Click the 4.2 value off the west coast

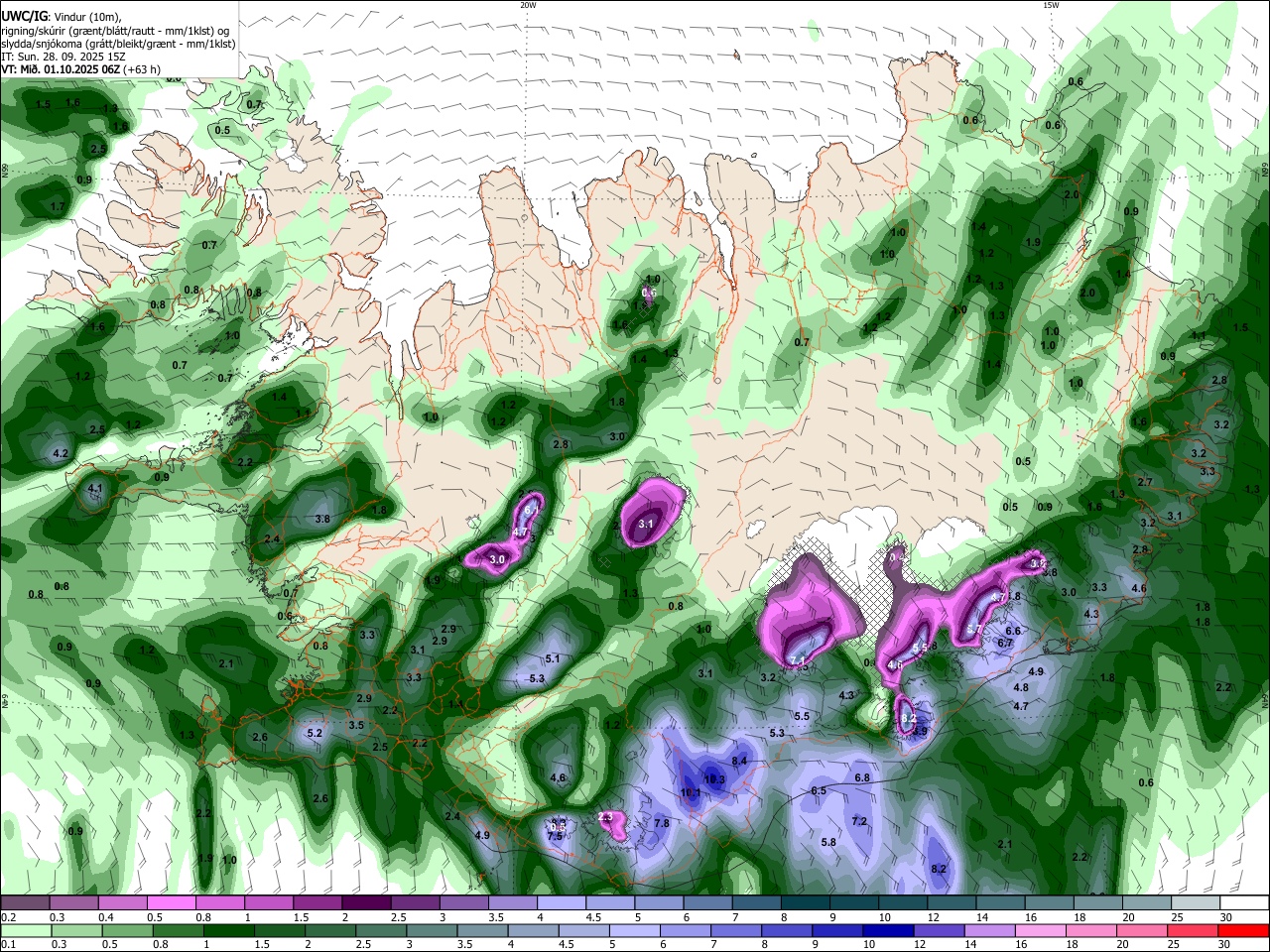[60, 453]
